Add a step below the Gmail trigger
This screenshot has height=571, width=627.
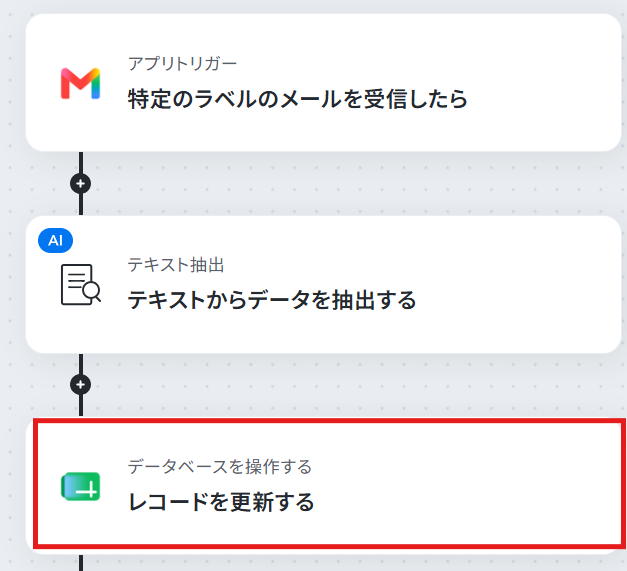[x=80, y=184]
